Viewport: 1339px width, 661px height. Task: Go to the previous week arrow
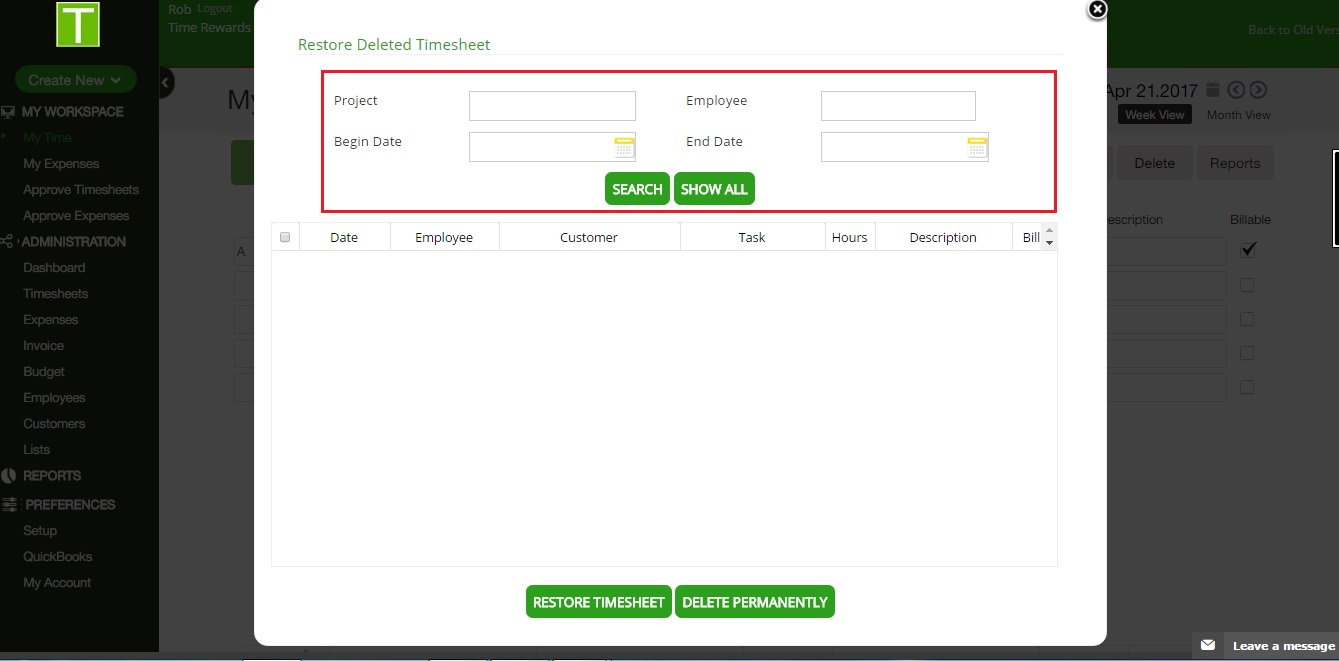point(1237,90)
